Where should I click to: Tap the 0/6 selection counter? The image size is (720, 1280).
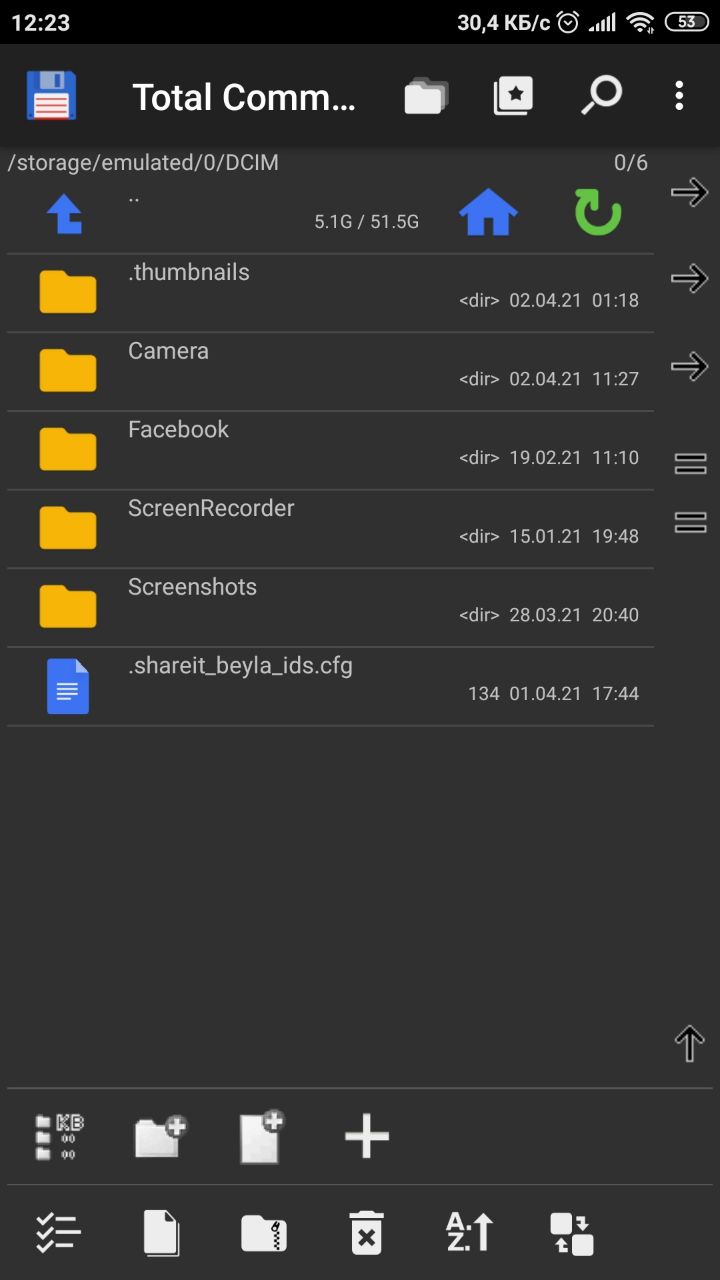pos(631,163)
